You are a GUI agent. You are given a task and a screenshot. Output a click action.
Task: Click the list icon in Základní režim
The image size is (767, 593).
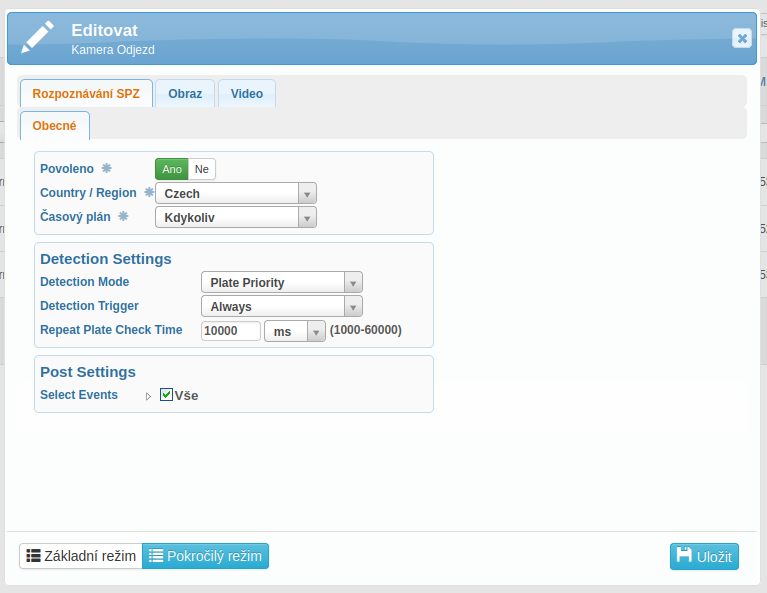coord(33,556)
